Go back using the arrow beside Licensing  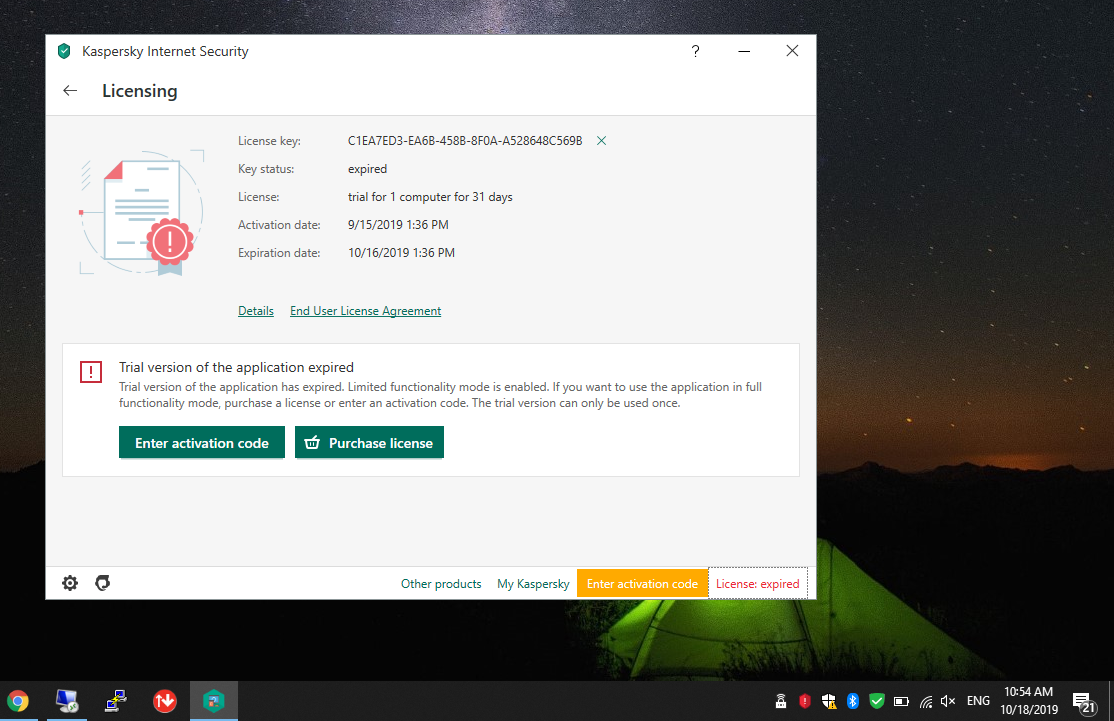pos(70,90)
